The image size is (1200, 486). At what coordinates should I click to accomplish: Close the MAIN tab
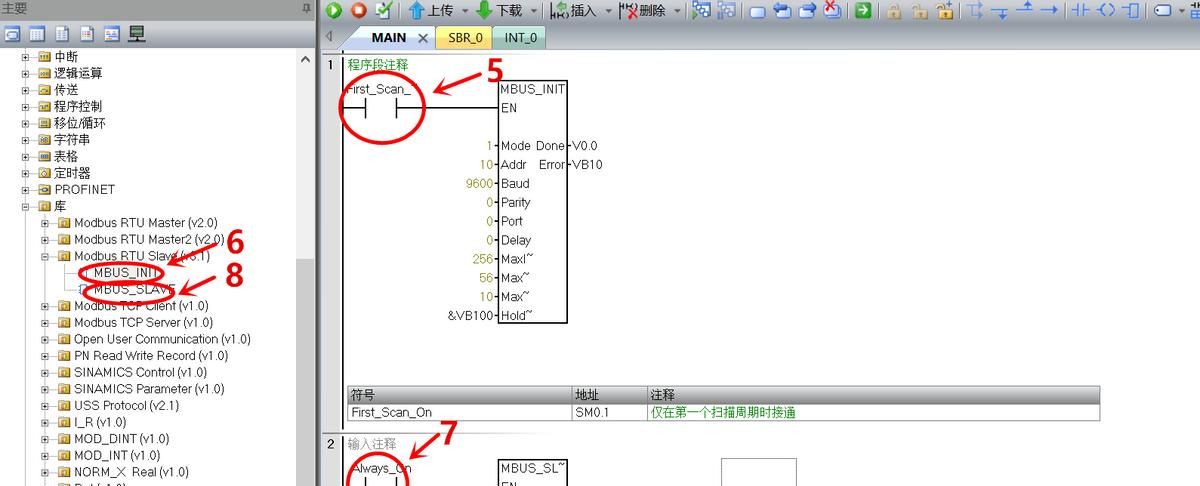click(x=423, y=38)
